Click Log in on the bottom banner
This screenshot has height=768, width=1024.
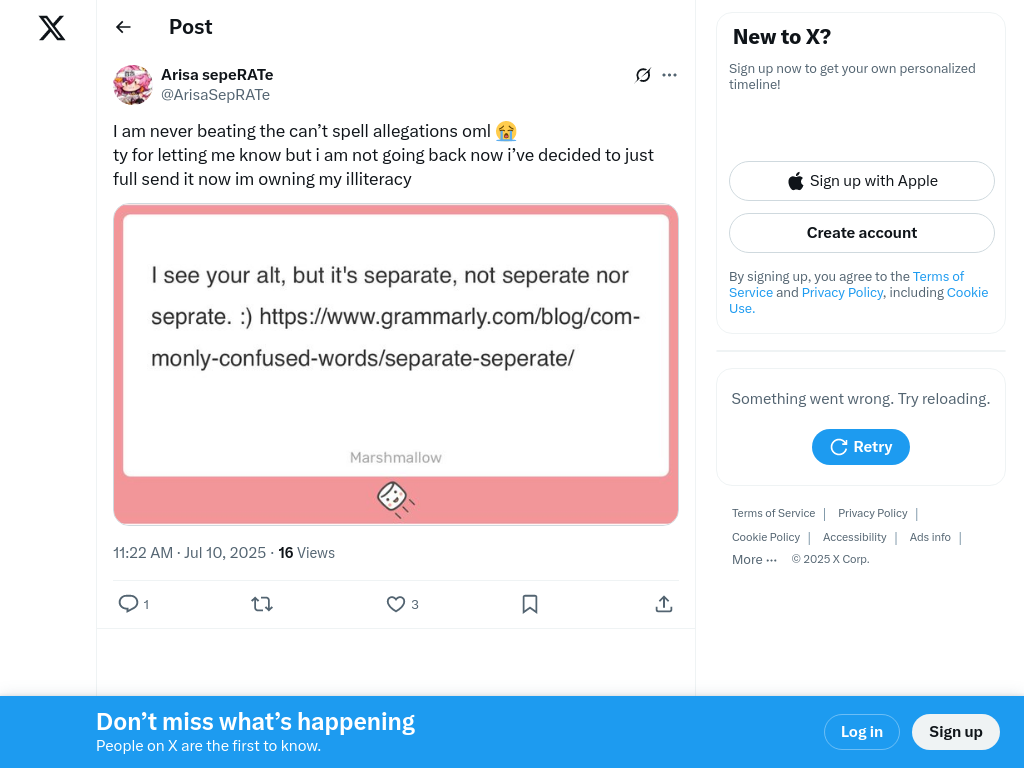(x=861, y=732)
